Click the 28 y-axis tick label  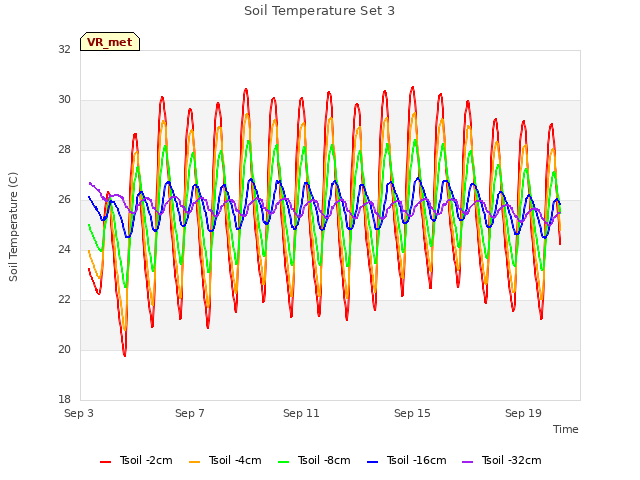tap(64, 149)
